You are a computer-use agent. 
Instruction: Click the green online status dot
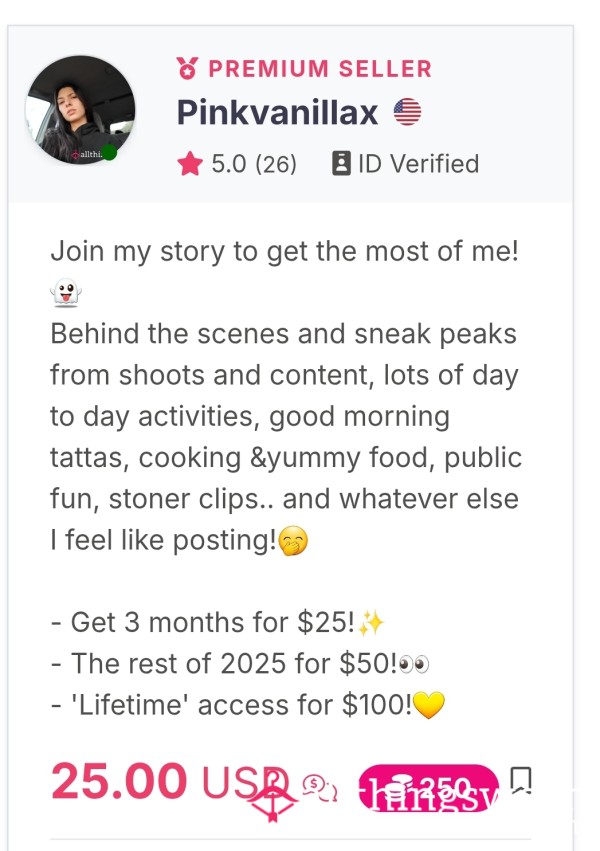tap(109, 153)
